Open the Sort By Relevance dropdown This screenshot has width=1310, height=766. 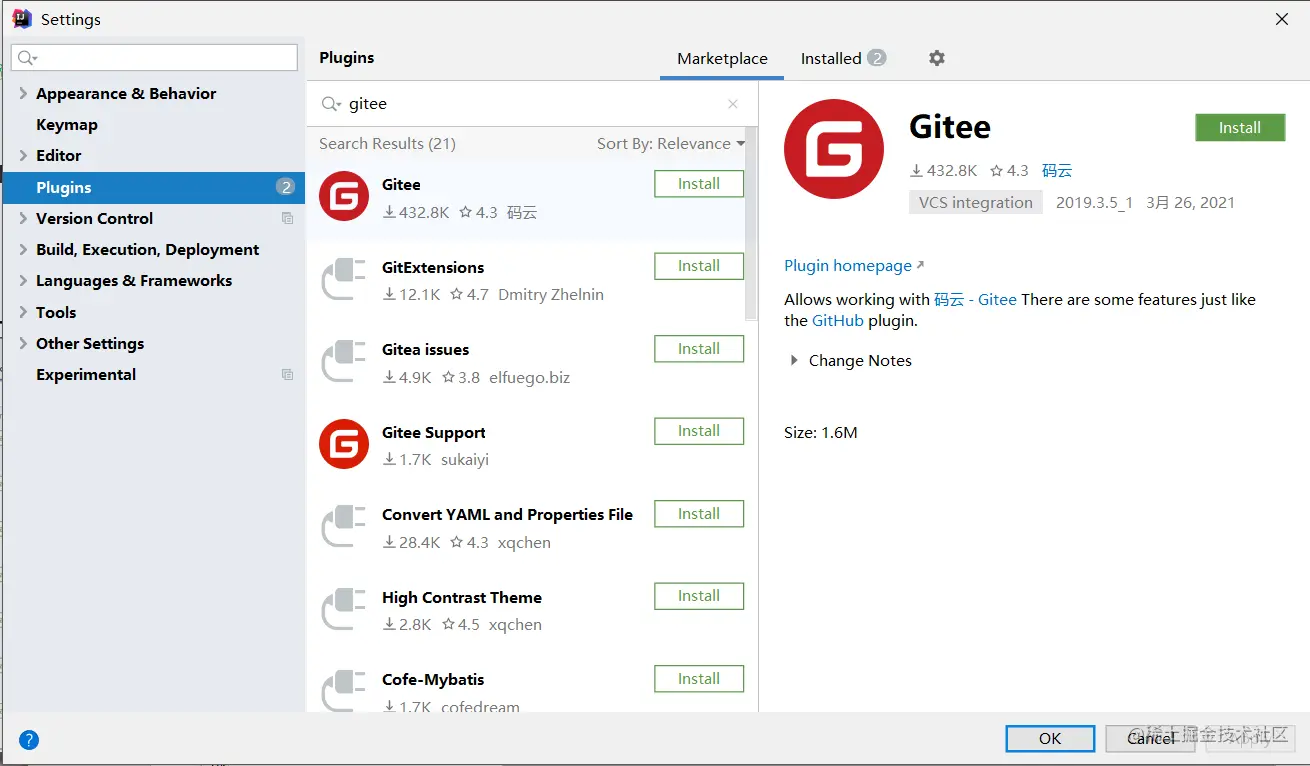coord(671,144)
